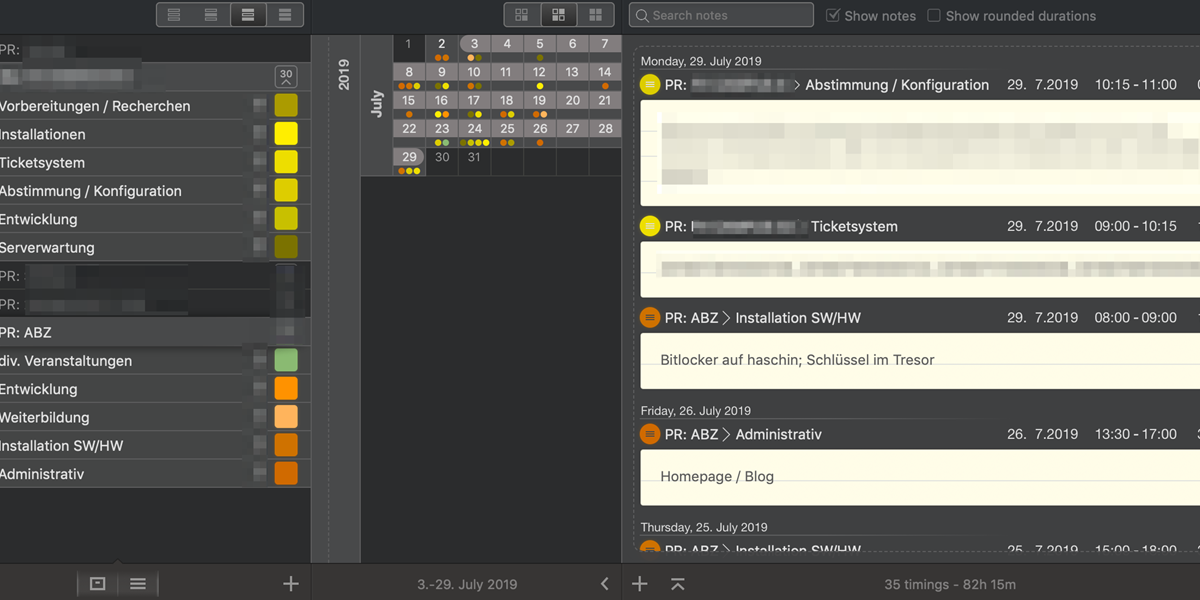Click the yellow color swatch next to Installationen
1200x600 pixels.
click(286, 135)
